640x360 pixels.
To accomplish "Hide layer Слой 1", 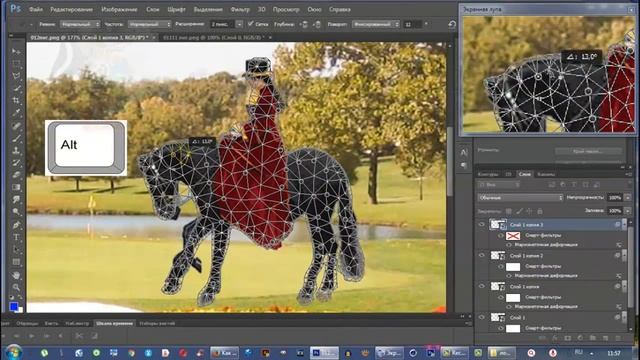I will [482, 317].
